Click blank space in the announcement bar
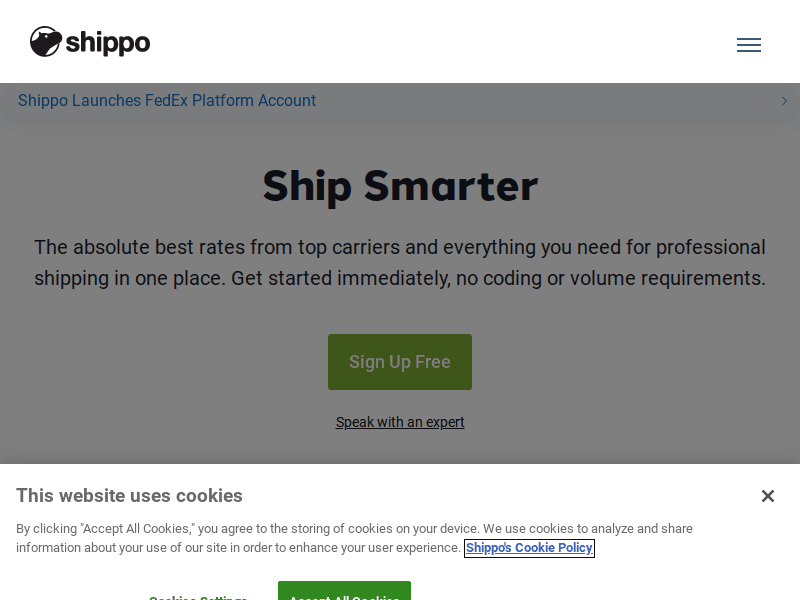800x600 pixels. point(550,101)
